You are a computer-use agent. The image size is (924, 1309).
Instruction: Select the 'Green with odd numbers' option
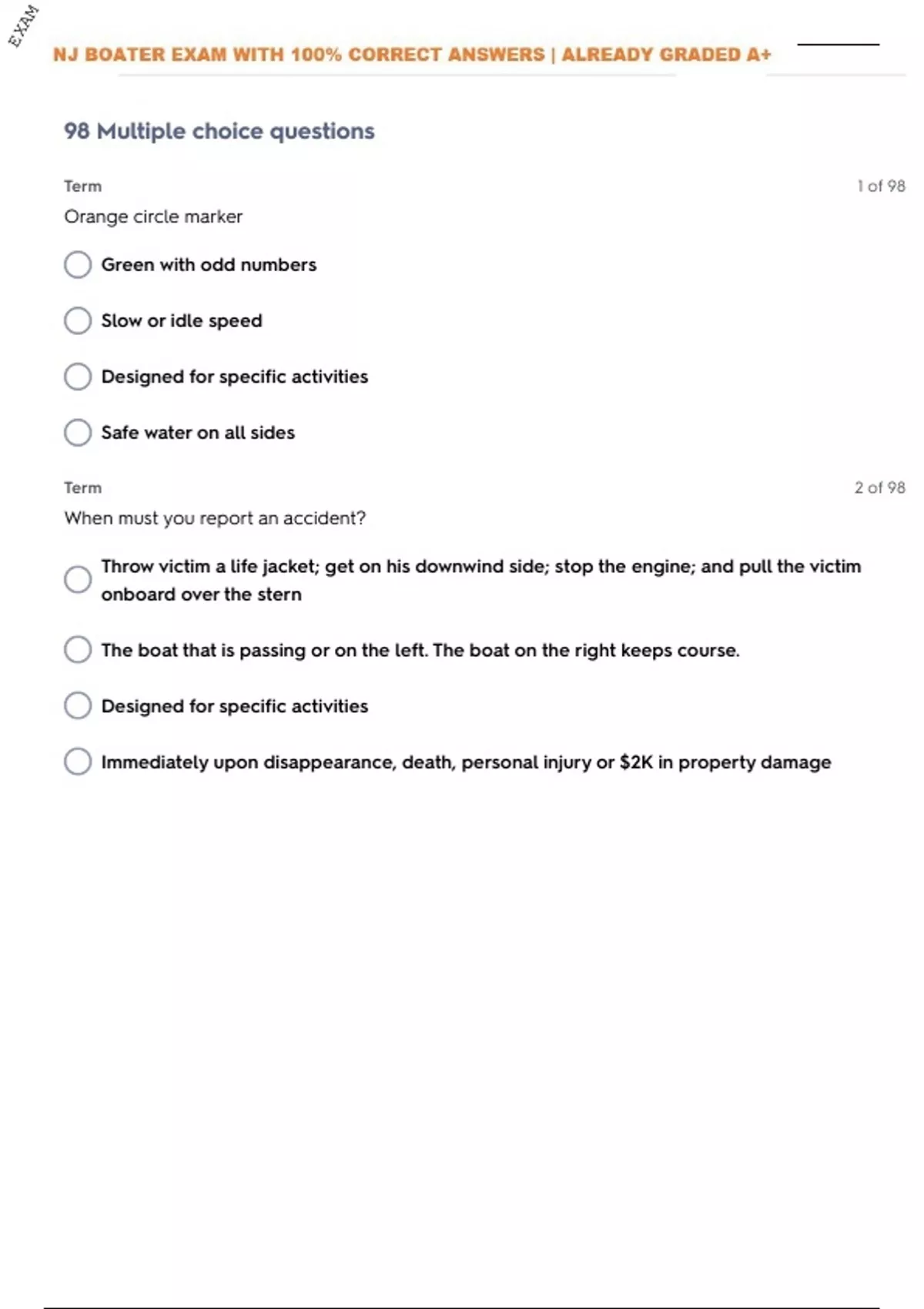78,265
